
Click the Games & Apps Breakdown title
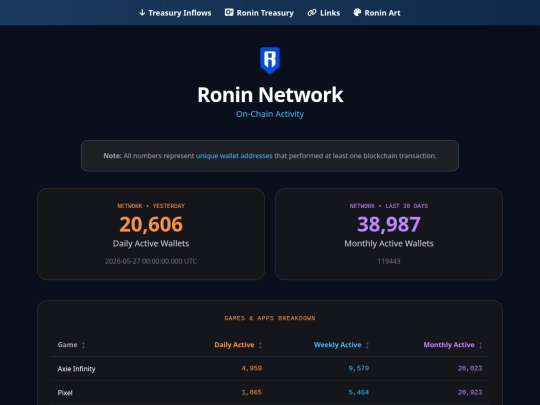pos(270,318)
